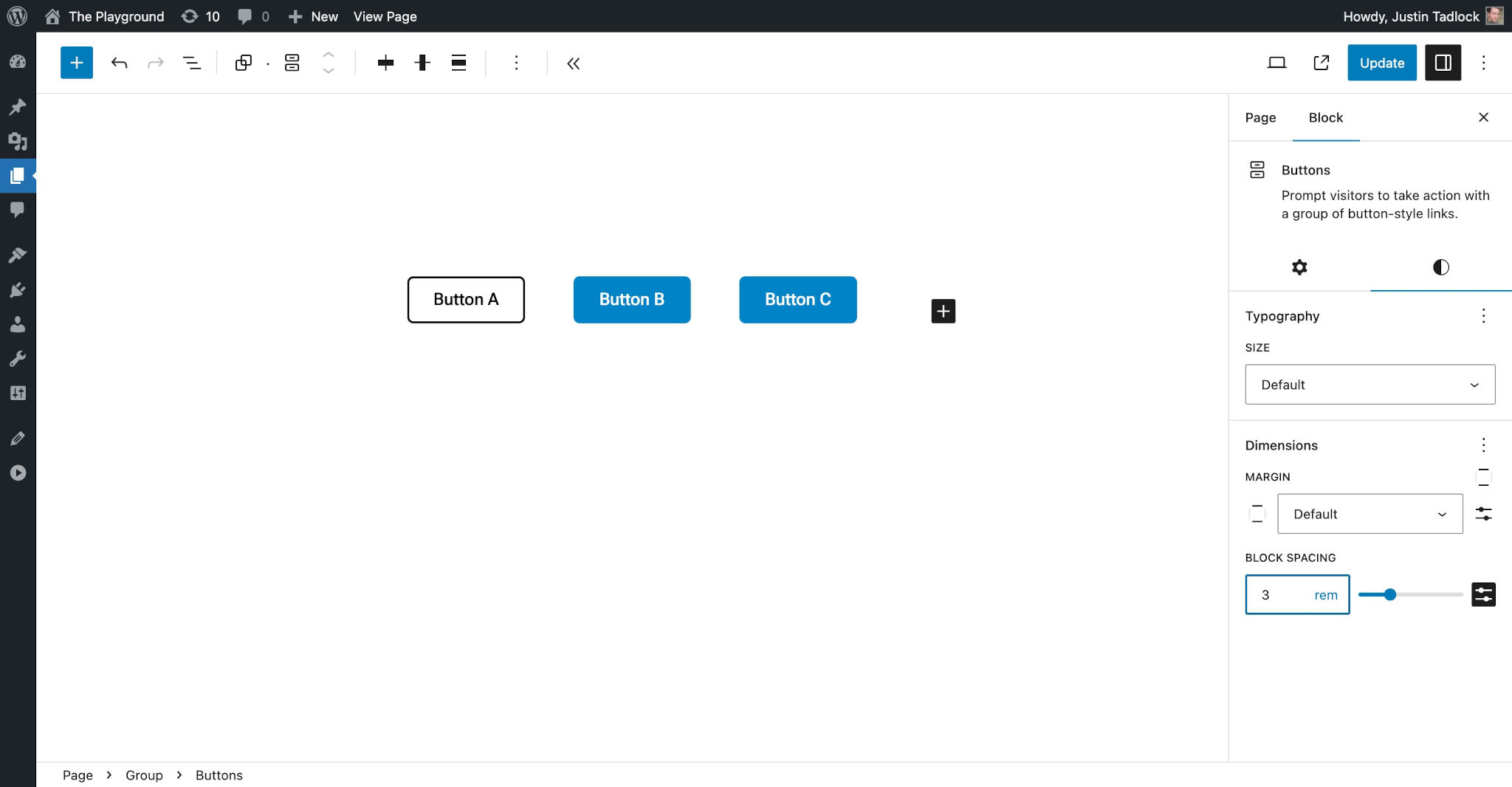Select the parent Group block icon
The height and width of the screenshot is (787, 1512).
244,63
